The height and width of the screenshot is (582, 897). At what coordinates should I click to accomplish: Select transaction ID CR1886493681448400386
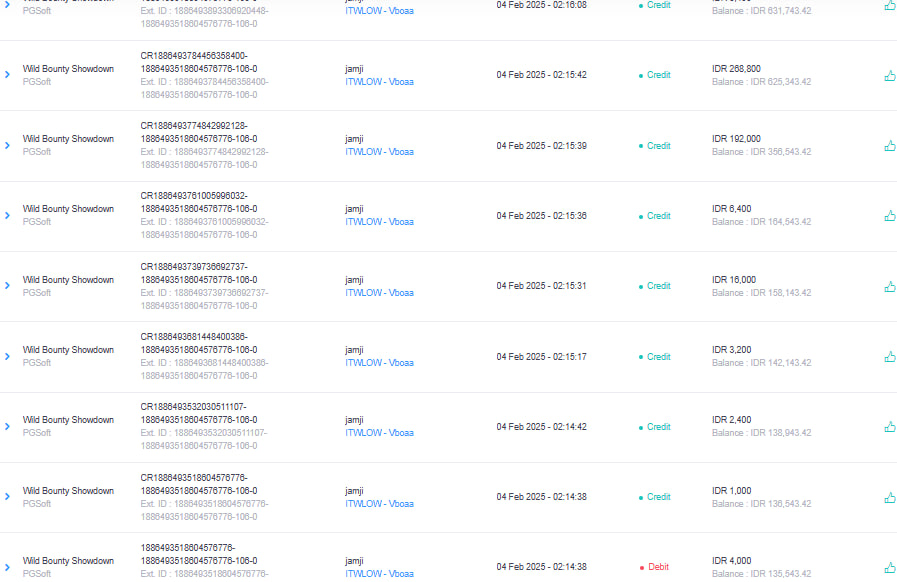tap(194, 336)
